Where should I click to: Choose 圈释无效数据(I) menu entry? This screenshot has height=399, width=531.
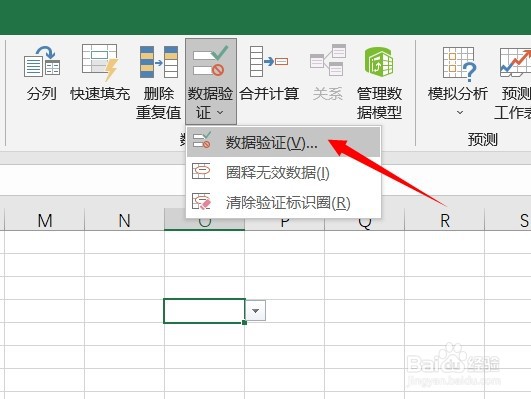tap(284, 172)
